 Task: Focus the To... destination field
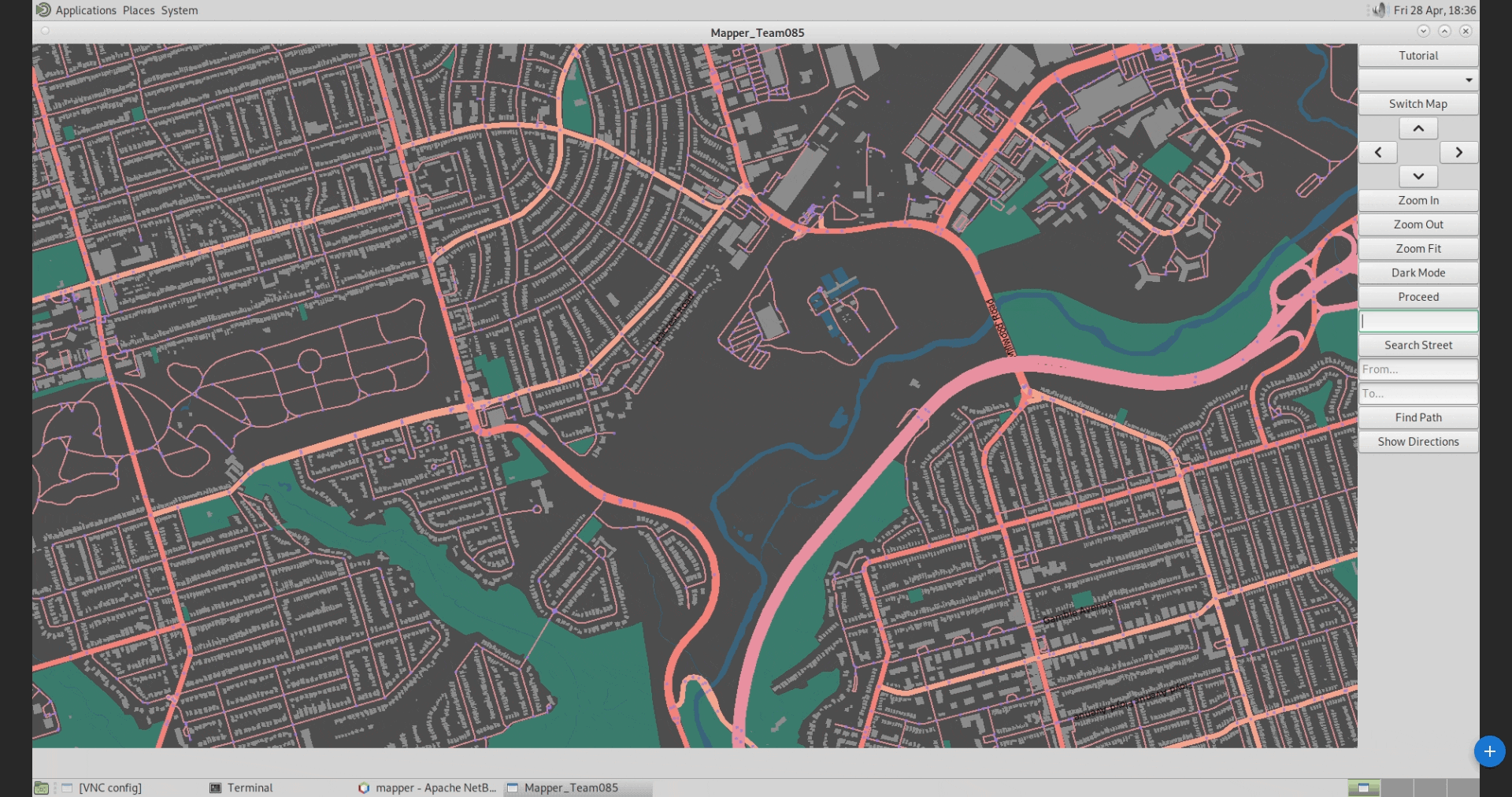(1417, 394)
